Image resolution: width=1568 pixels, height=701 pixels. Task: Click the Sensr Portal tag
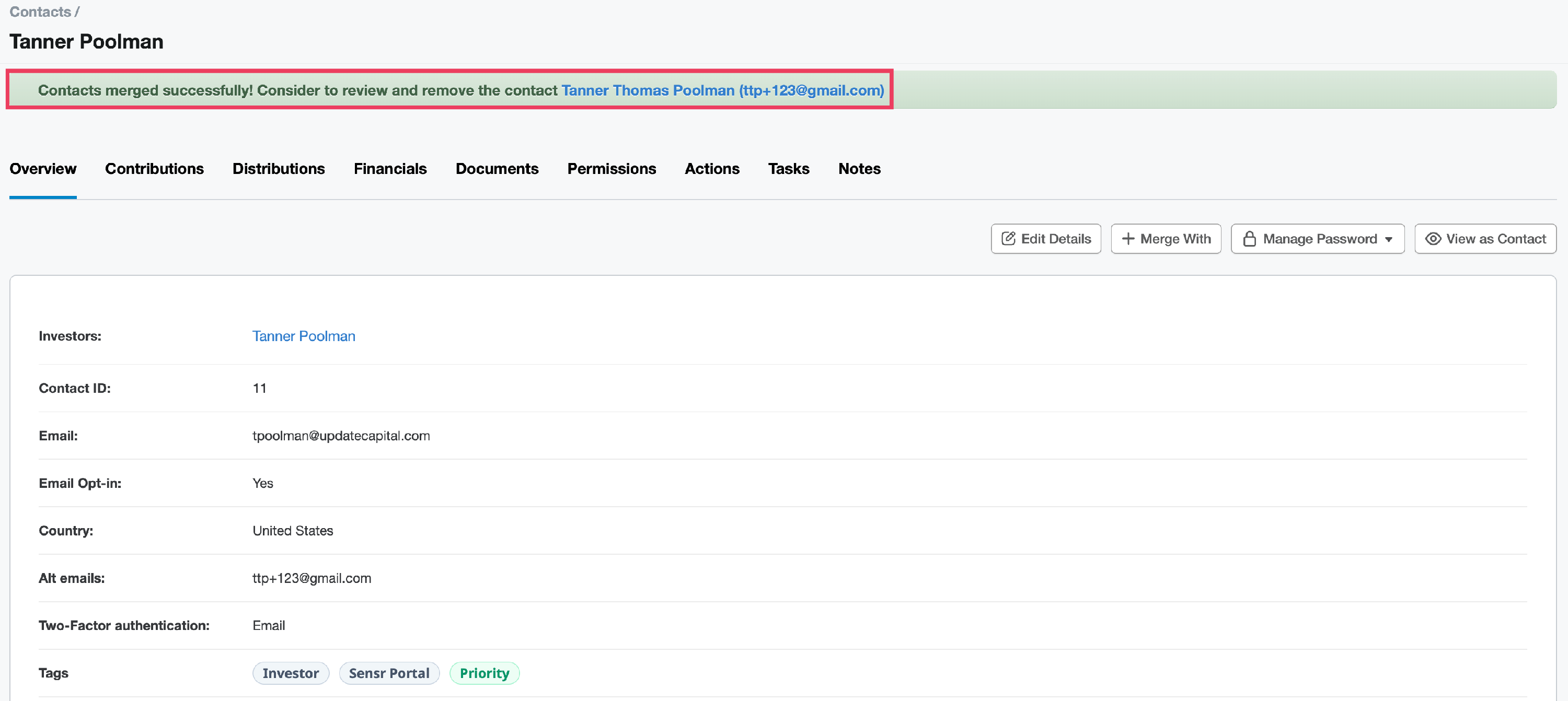coord(389,673)
